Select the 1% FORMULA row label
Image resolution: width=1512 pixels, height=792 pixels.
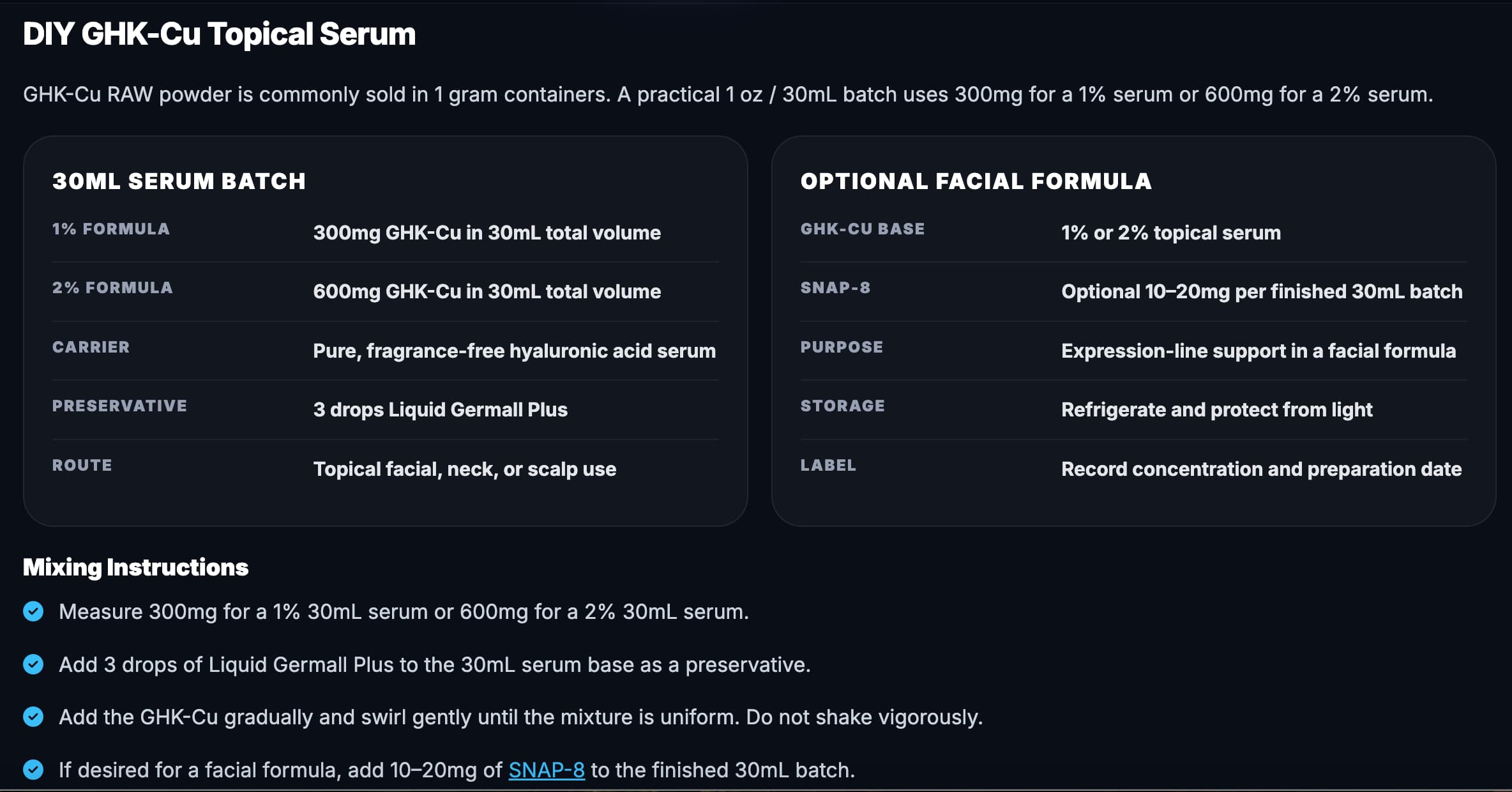tap(111, 229)
